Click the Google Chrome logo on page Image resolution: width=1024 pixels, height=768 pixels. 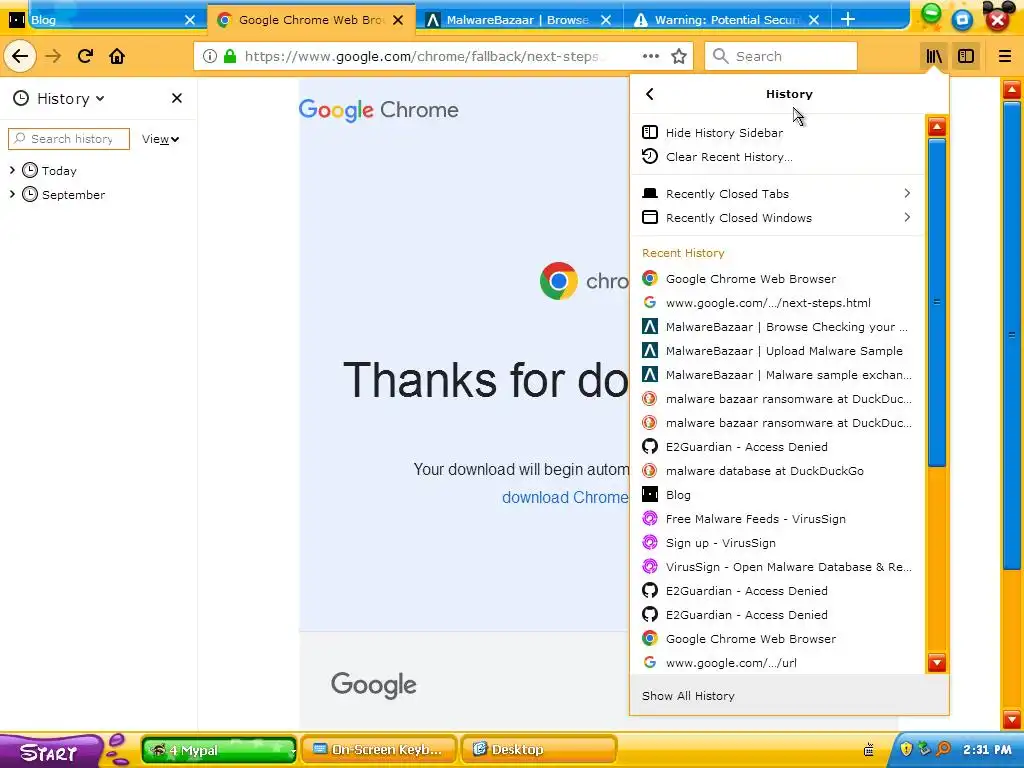click(379, 110)
